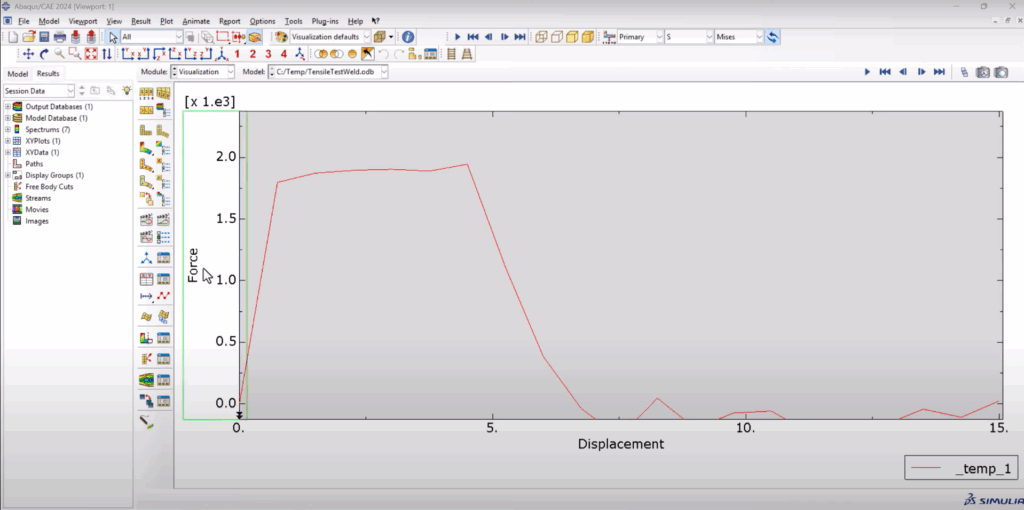Image resolution: width=1024 pixels, height=510 pixels.
Task: Click the Auto-fit view icon
Action: pyautogui.click(x=91, y=54)
